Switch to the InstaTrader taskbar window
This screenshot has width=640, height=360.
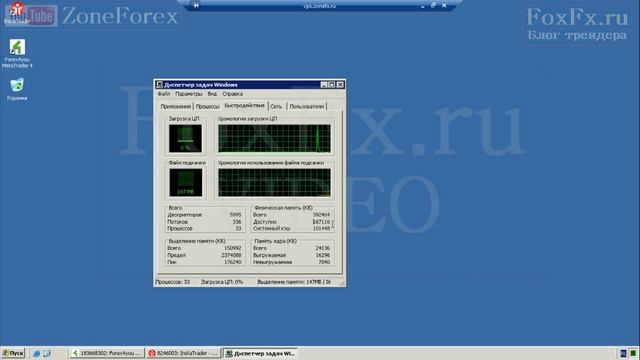click(183, 353)
